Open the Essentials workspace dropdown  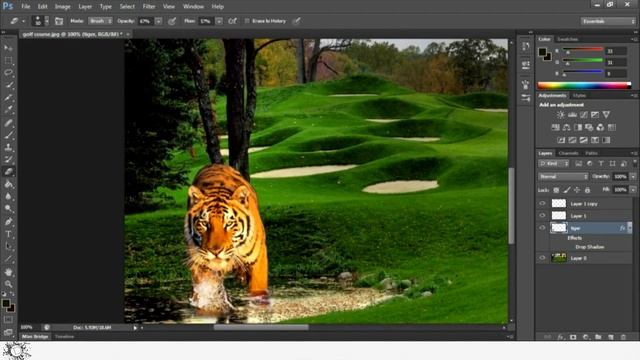pos(608,21)
